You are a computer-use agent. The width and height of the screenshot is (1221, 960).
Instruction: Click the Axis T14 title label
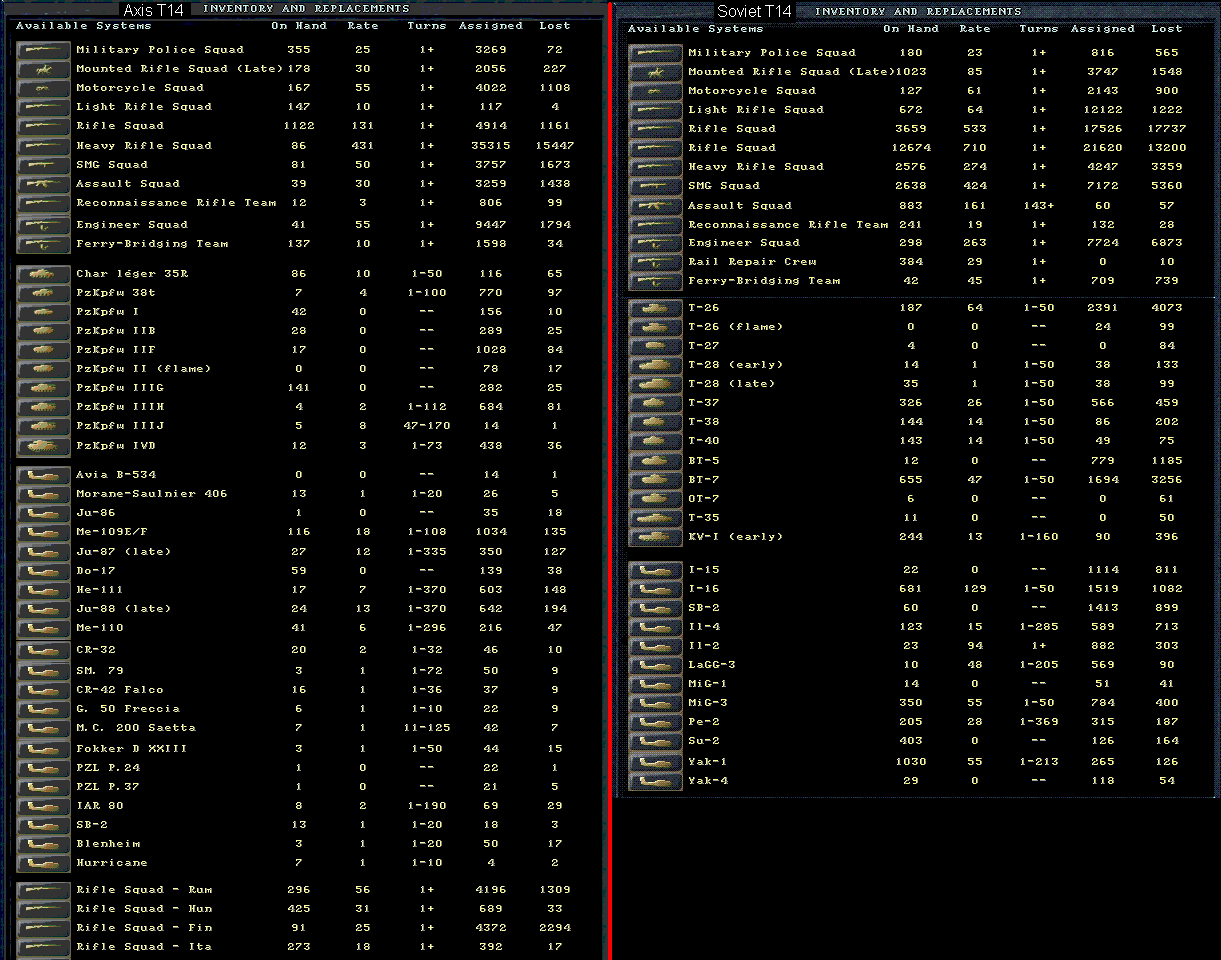click(153, 10)
